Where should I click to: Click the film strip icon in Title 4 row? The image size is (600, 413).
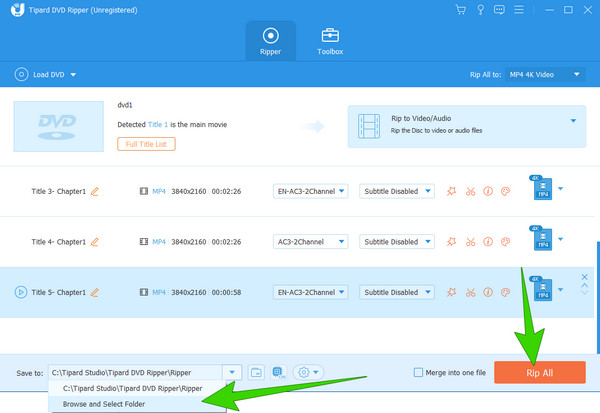pos(143,242)
